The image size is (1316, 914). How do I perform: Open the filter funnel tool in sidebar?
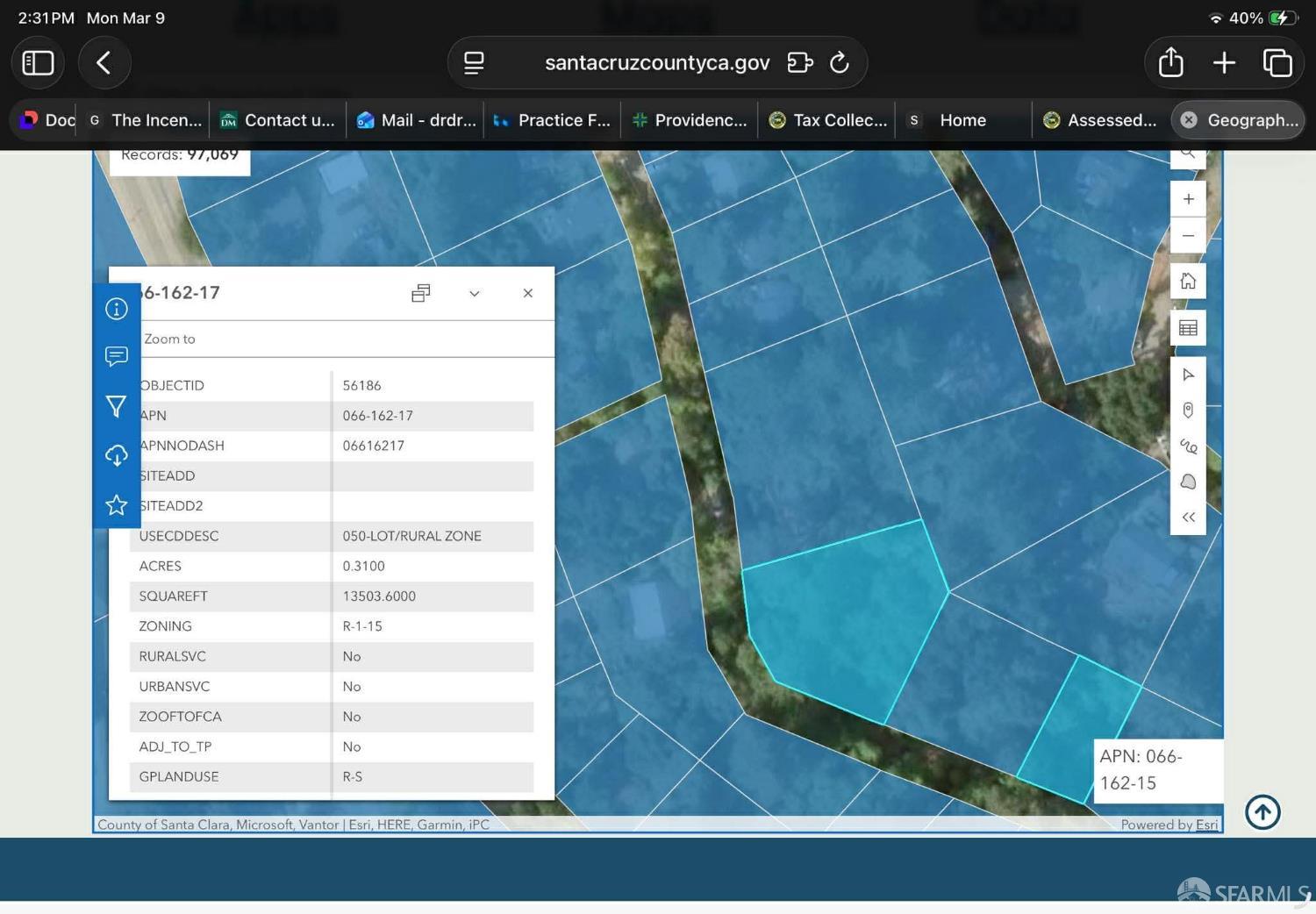(x=116, y=406)
